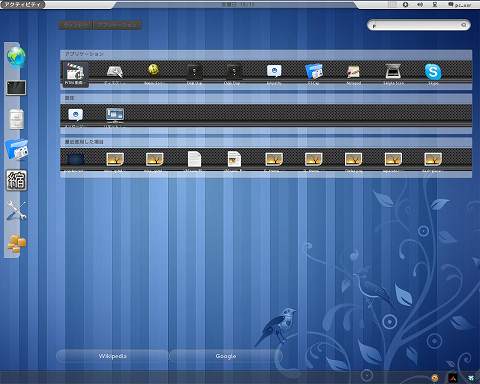Screen dimensions: 480x384
Task: Open the globe web browser dash icon
Action: click(x=16, y=57)
